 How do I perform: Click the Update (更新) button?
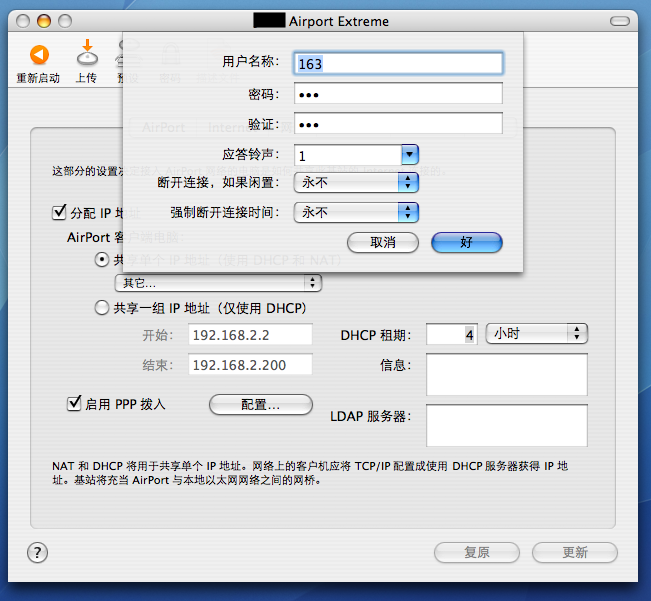coord(575,552)
